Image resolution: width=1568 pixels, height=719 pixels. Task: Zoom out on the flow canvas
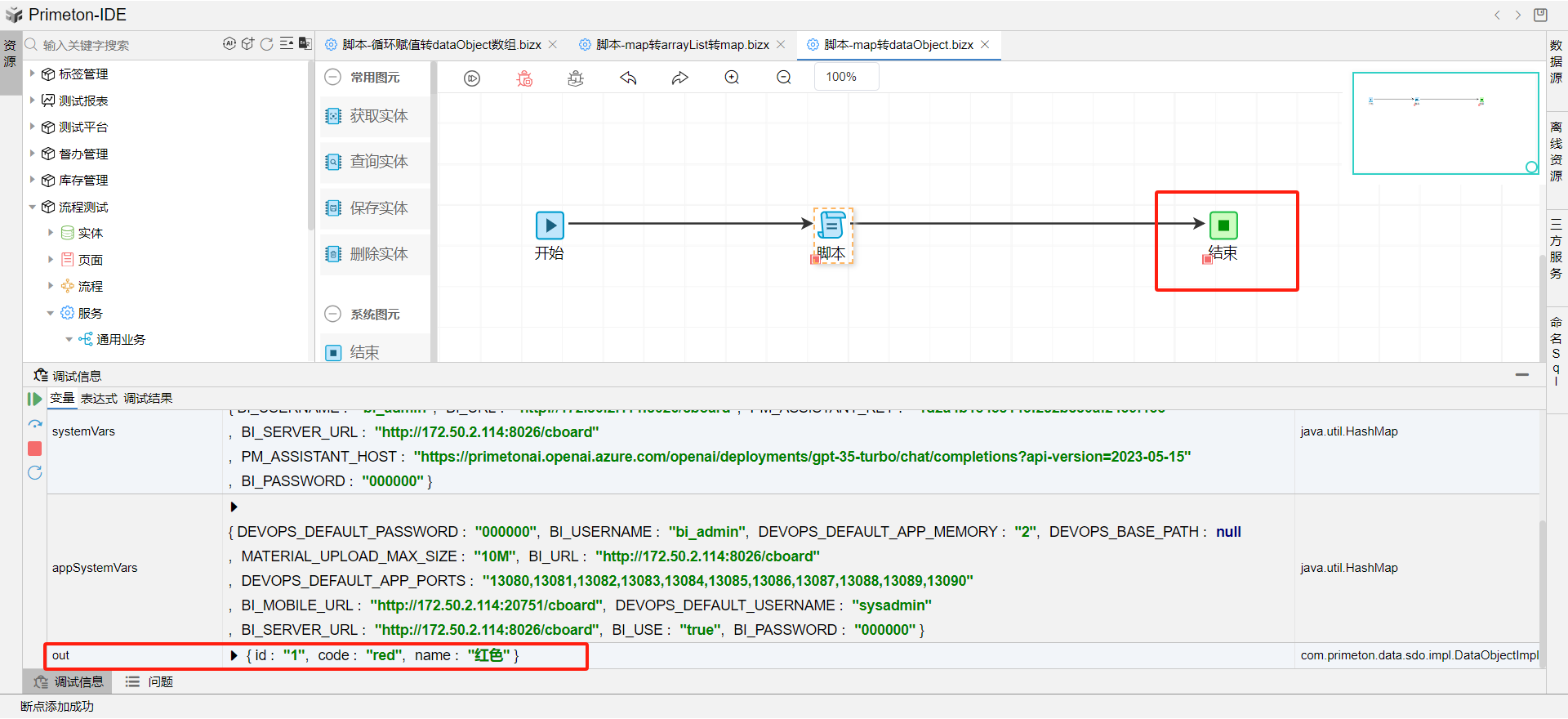click(783, 78)
